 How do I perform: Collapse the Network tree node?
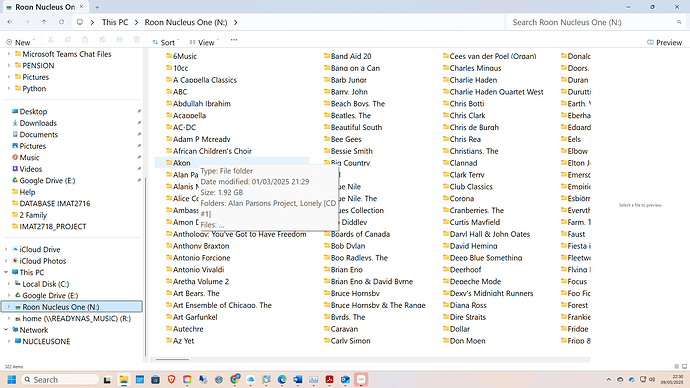(x=6, y=329)
